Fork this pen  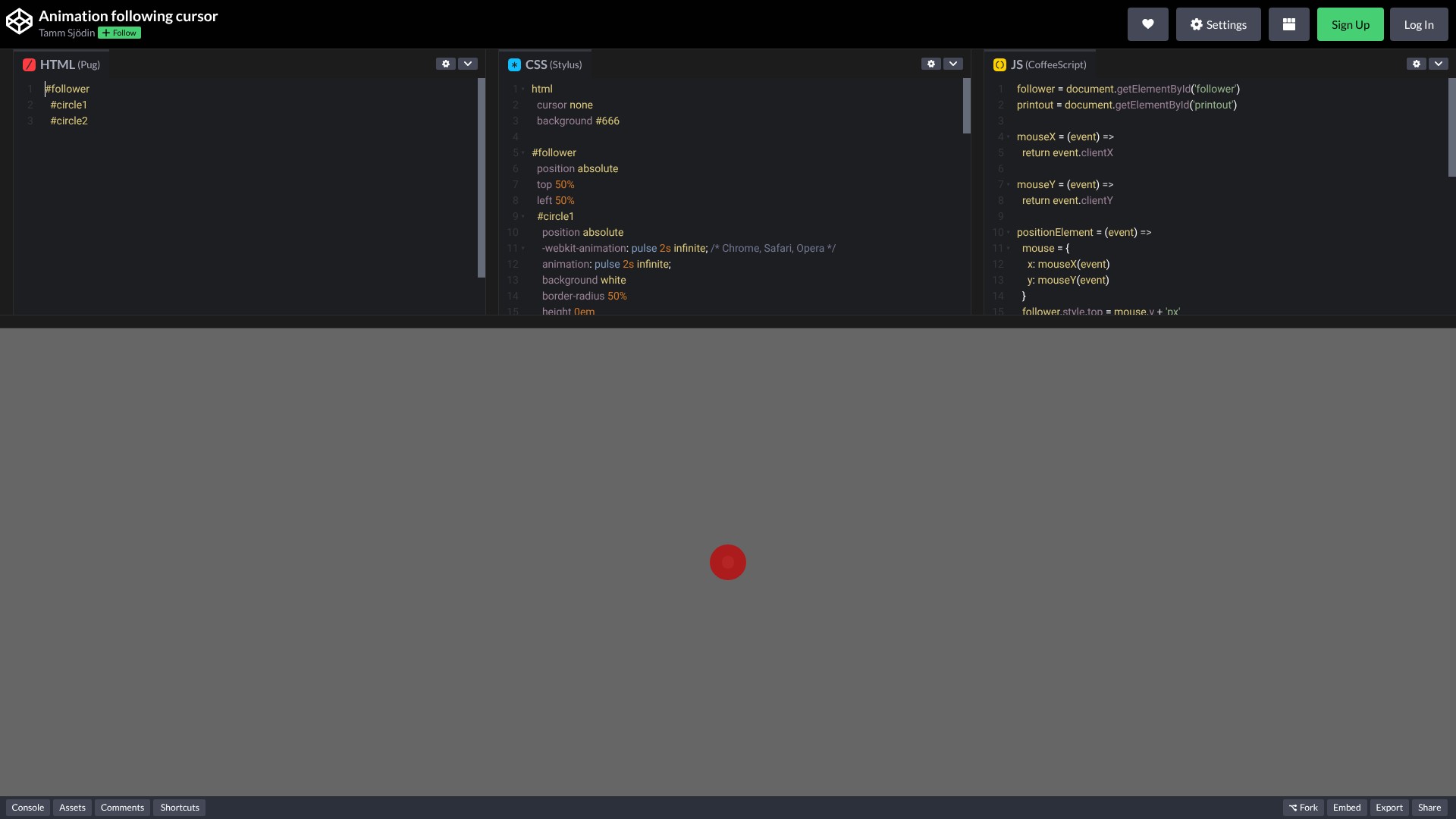1303,808
